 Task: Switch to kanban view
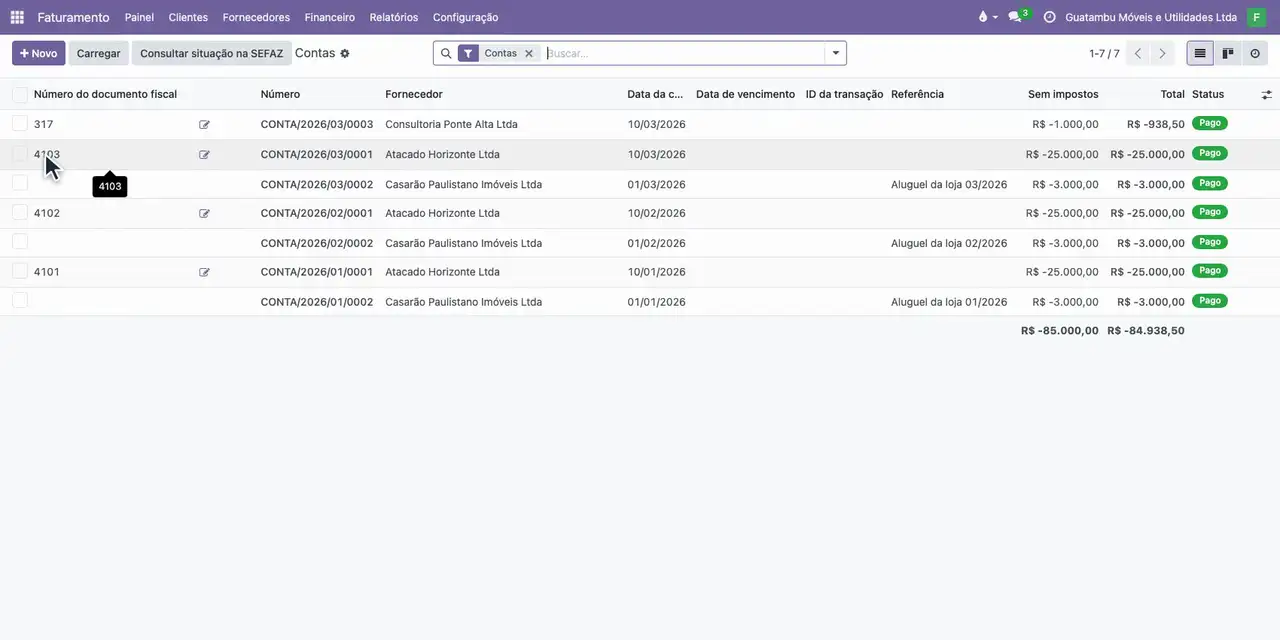click(x=1228, y=53)
